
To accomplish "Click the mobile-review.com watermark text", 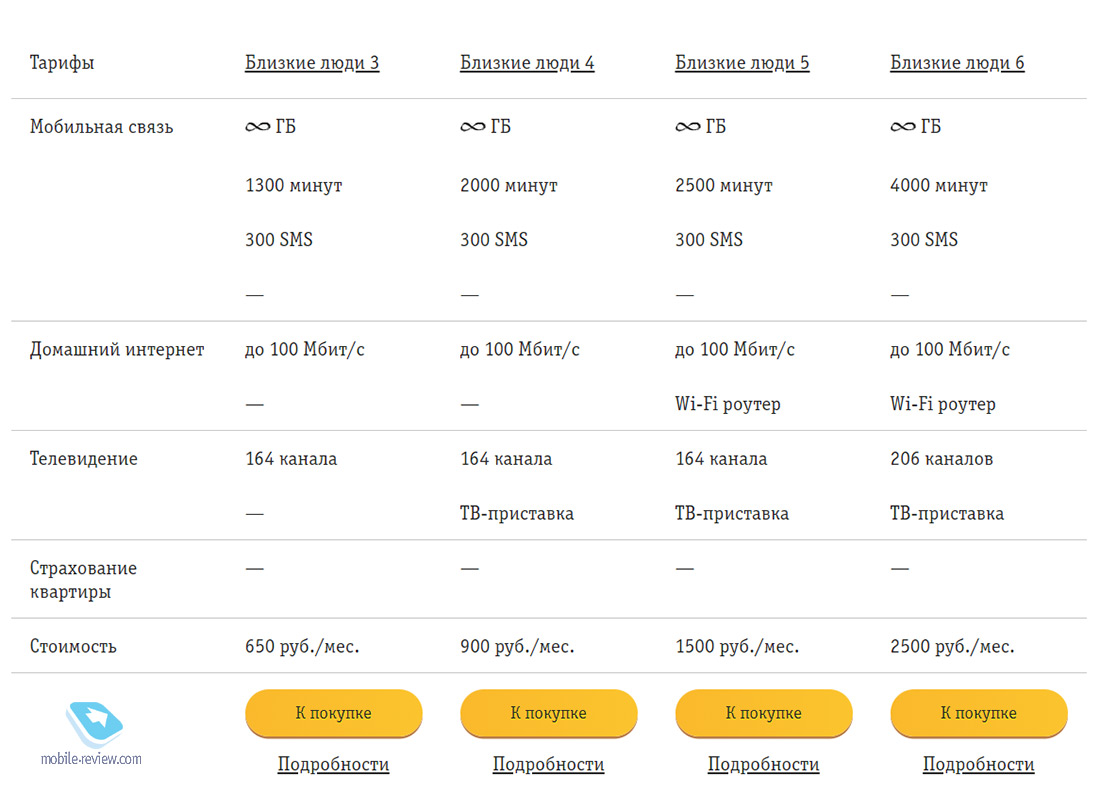I will [x=91, y=759].
